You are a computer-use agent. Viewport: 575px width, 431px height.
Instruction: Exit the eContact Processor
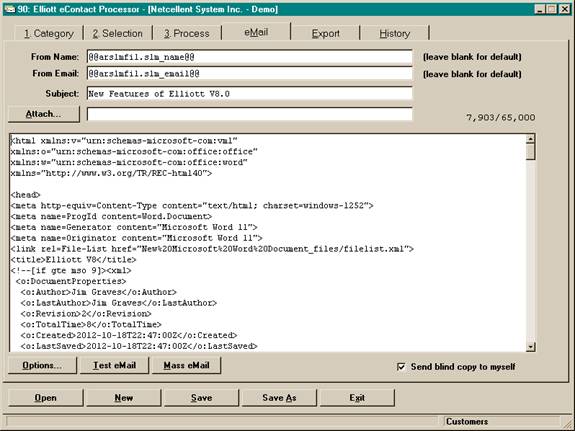tap(357, 398)
